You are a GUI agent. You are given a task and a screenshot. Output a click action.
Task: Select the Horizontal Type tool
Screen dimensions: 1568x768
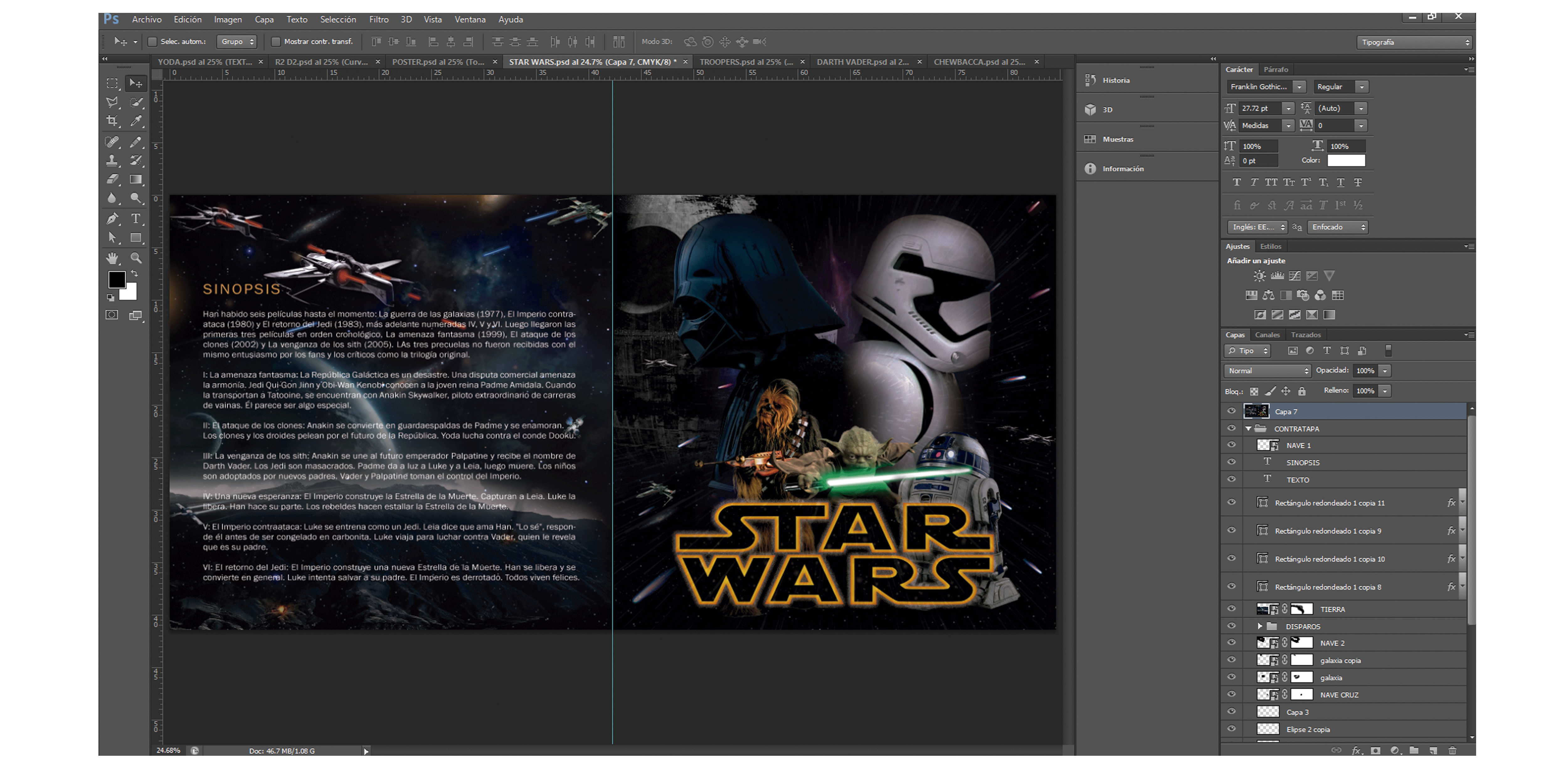pyautogui.click(x=136, y=219)
